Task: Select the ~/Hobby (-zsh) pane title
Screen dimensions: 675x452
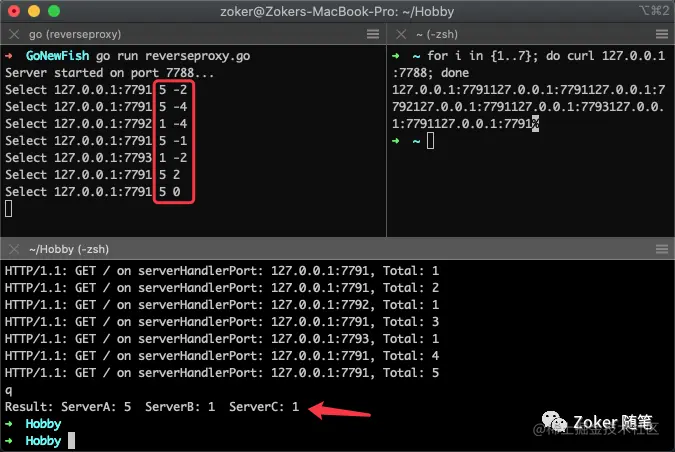Action: 69,250
